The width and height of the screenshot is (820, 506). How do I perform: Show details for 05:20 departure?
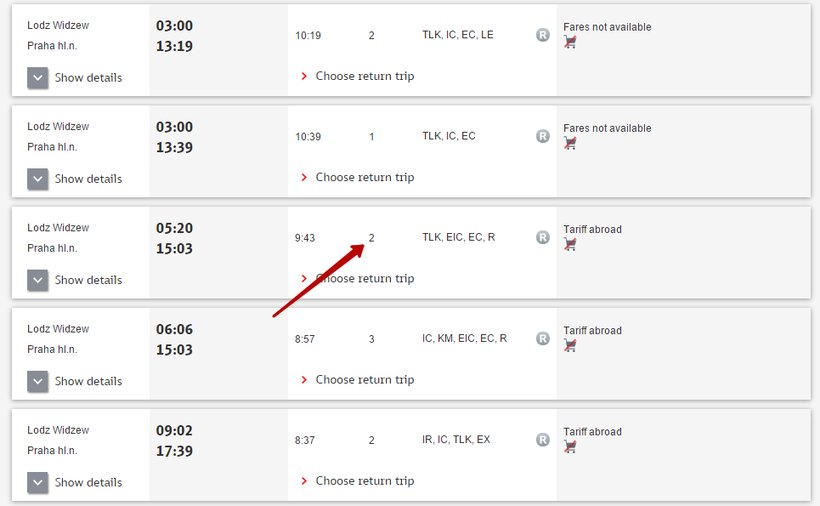38,280
